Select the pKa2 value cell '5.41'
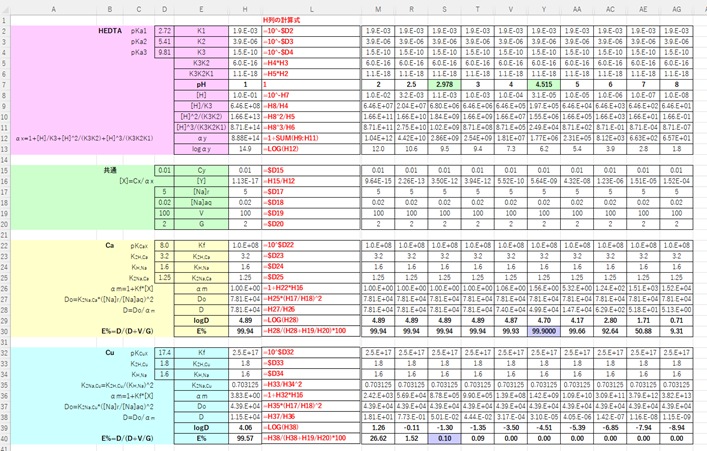The width and height of the screenshot is (707, 451). click(164, 41)
